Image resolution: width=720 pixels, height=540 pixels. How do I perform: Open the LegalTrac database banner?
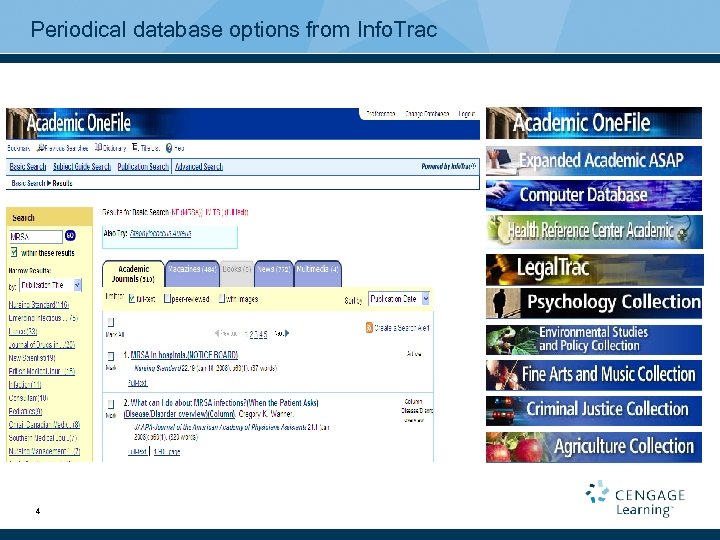coord(595,270)
